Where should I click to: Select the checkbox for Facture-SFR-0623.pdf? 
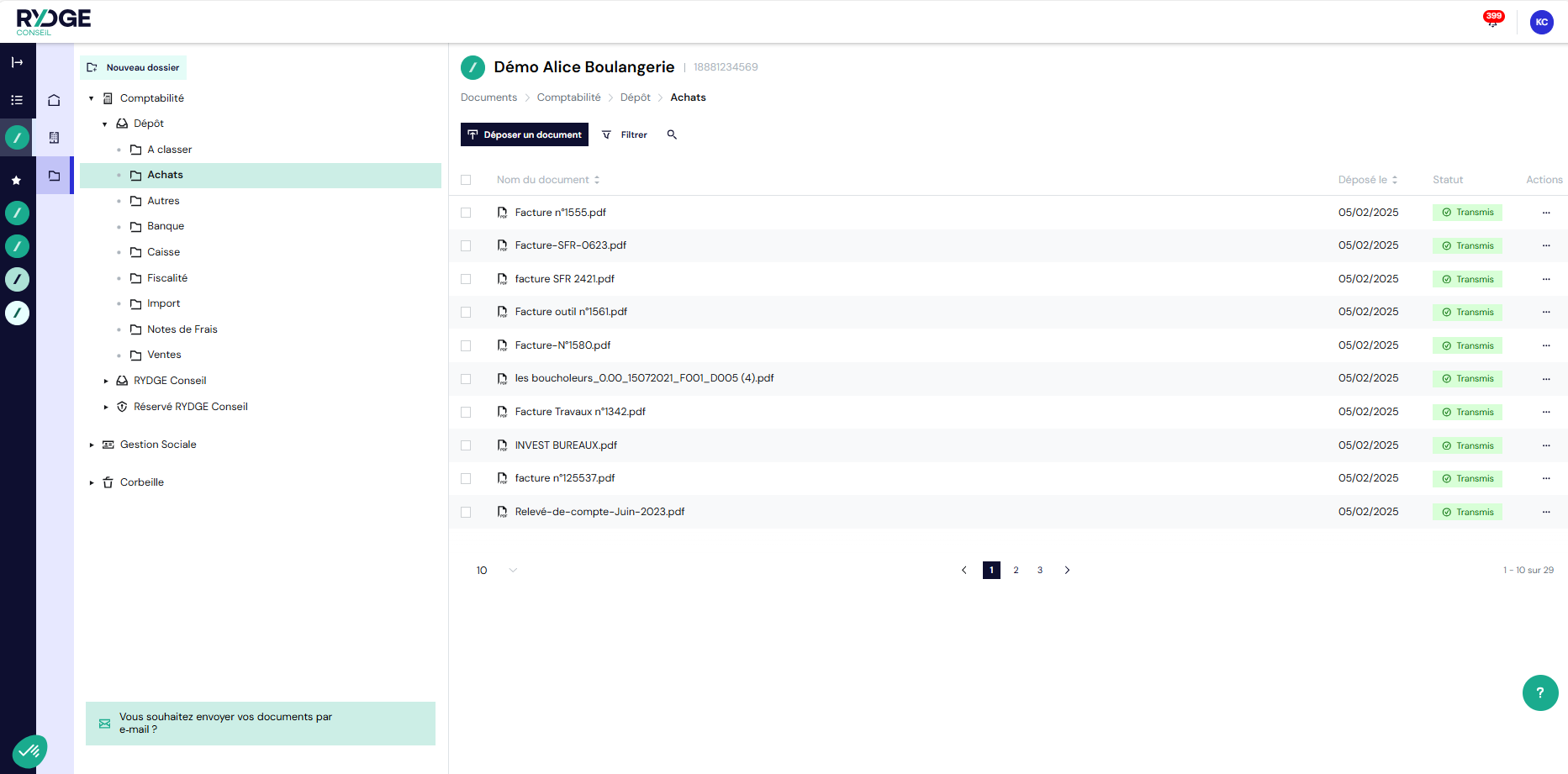466,245
